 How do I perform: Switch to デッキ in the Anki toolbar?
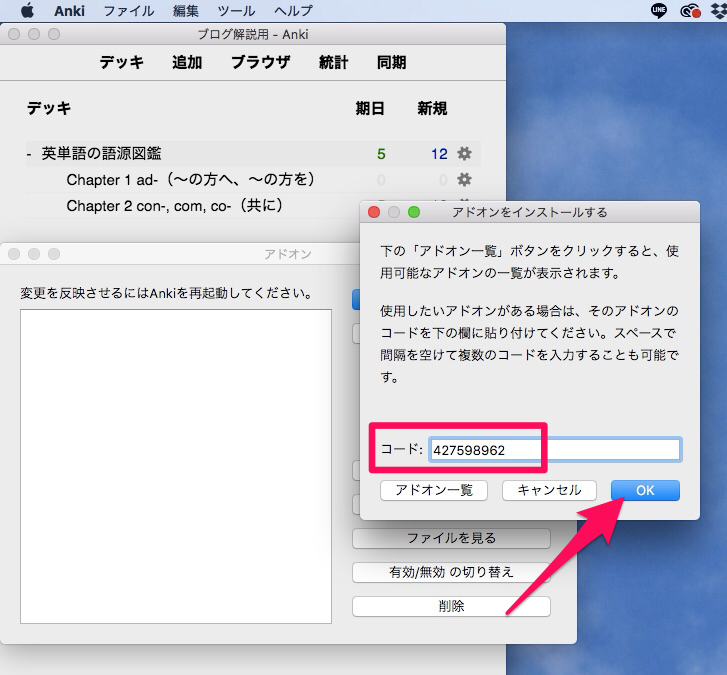pyautogui.click(x=121, y=62)
